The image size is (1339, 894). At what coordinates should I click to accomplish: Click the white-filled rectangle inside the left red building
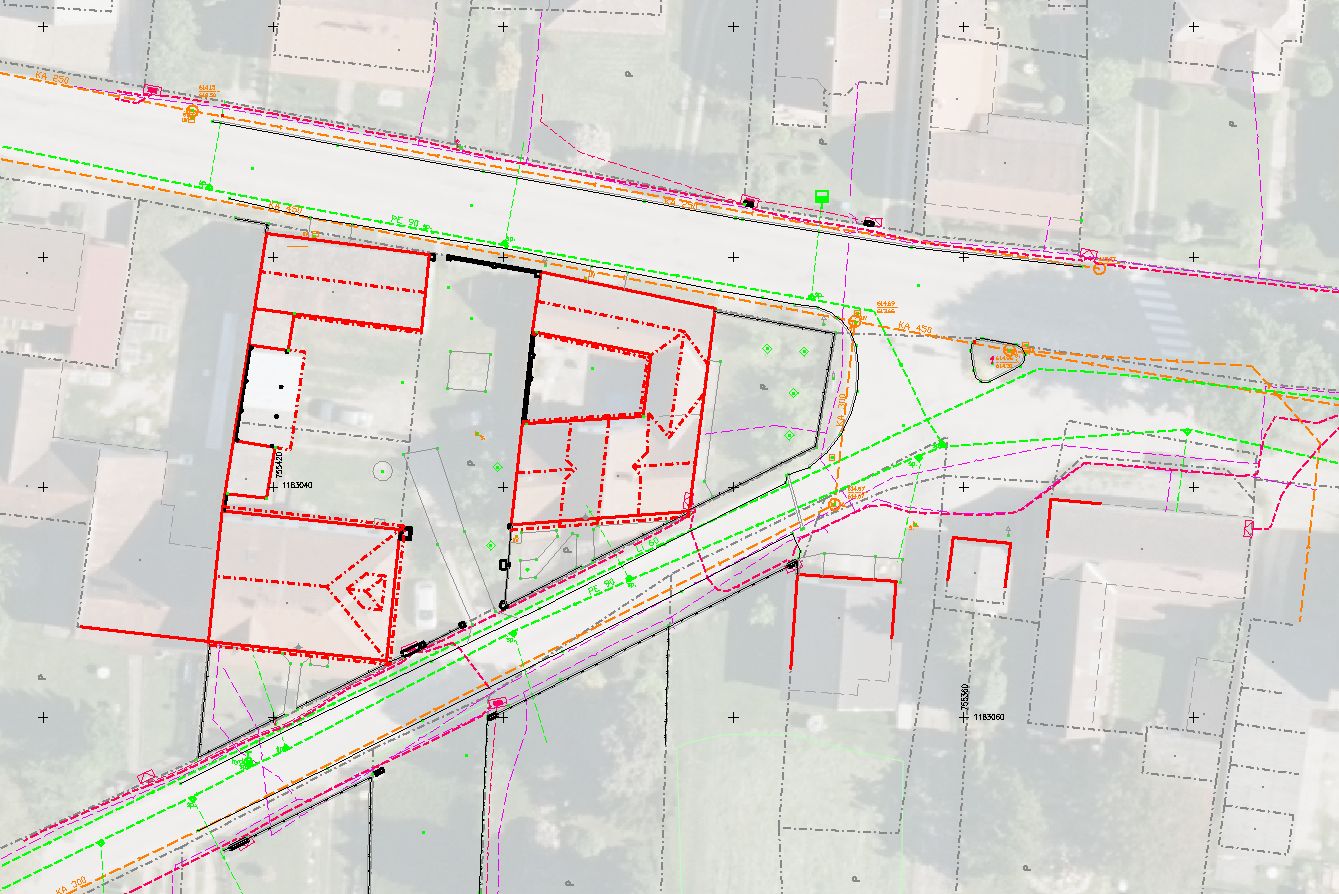[270, 383]
